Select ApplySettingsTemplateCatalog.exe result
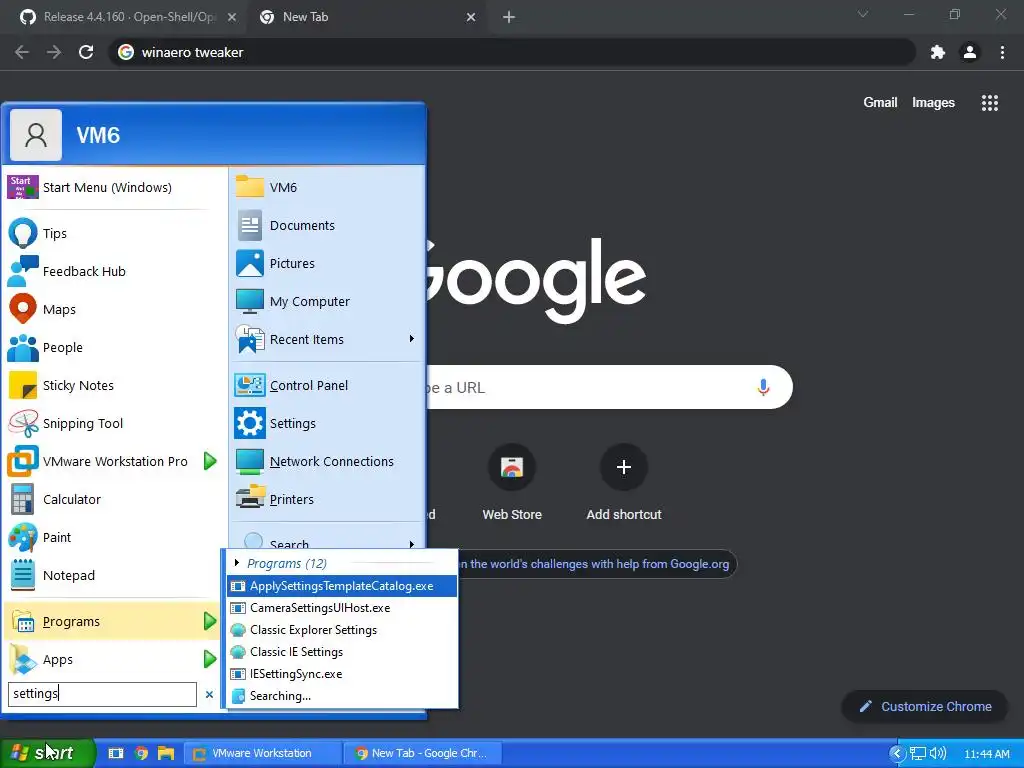 (342, 586)
